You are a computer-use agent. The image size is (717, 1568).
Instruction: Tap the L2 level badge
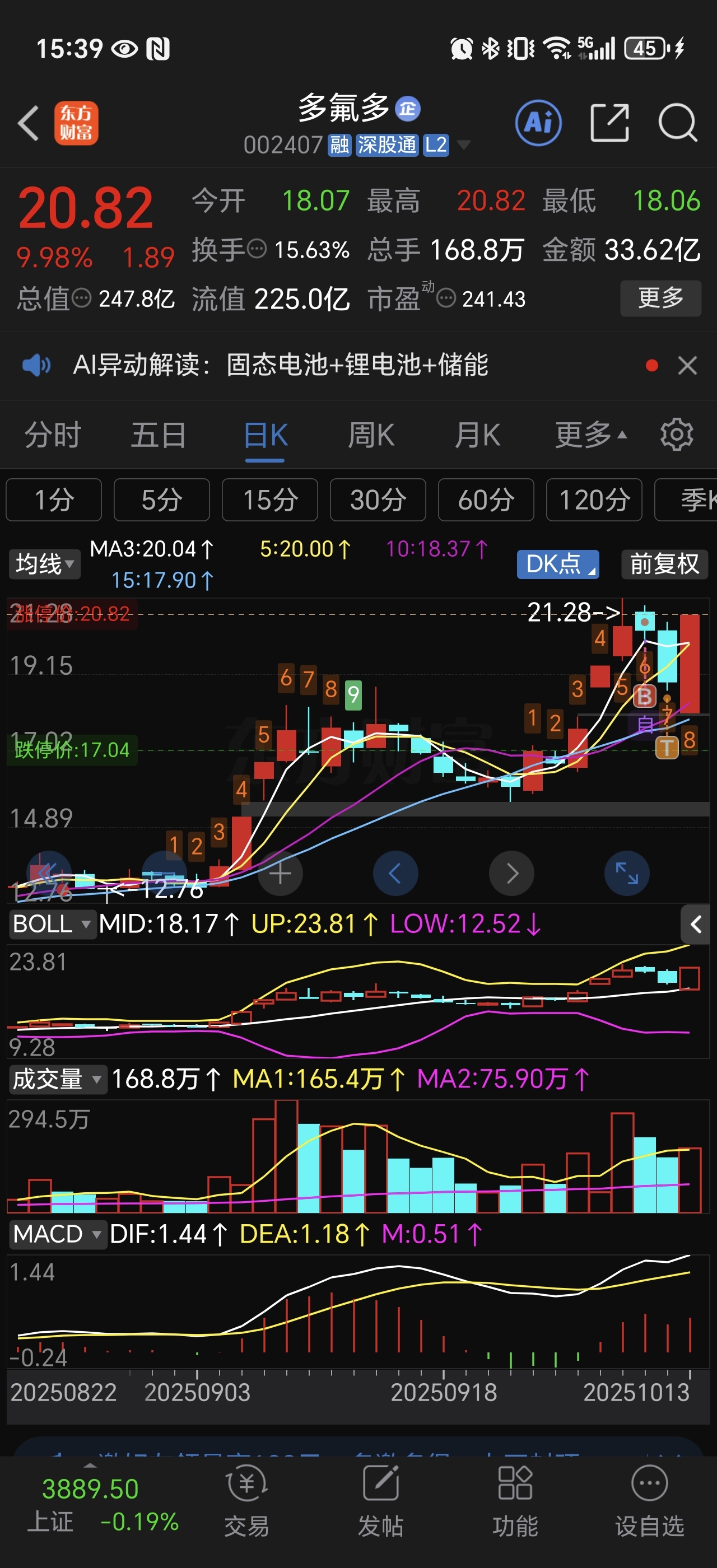[x=436, y=145]
